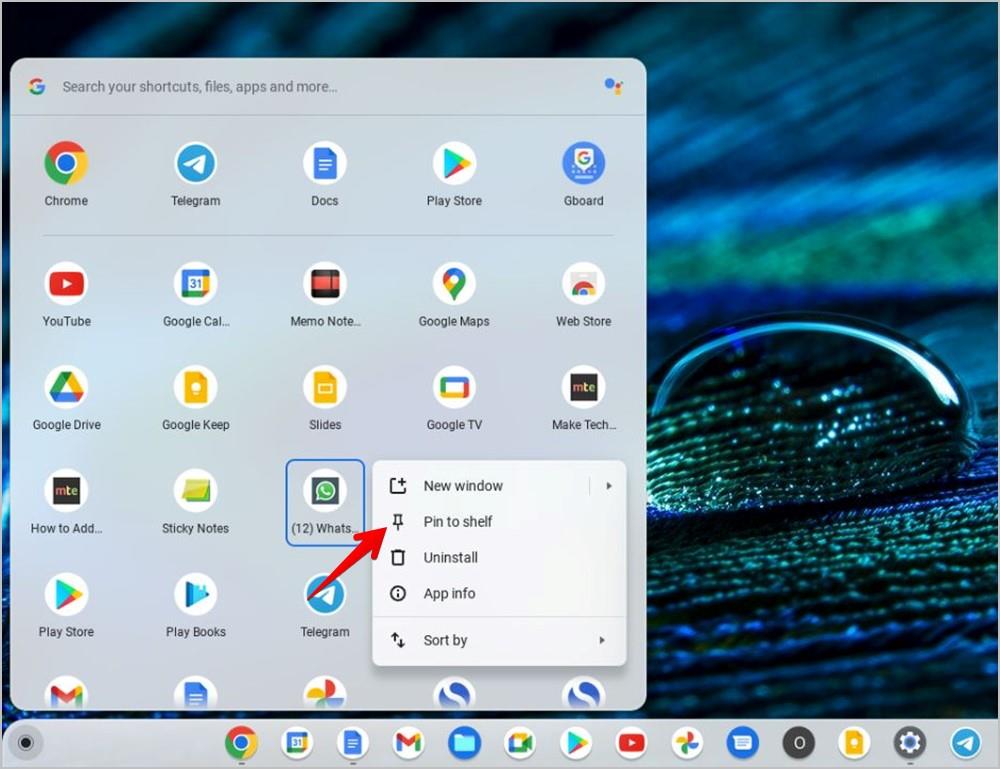Open the Slides app
Image resolution: width=1000 pixels, height=769 pixels.
325,387
